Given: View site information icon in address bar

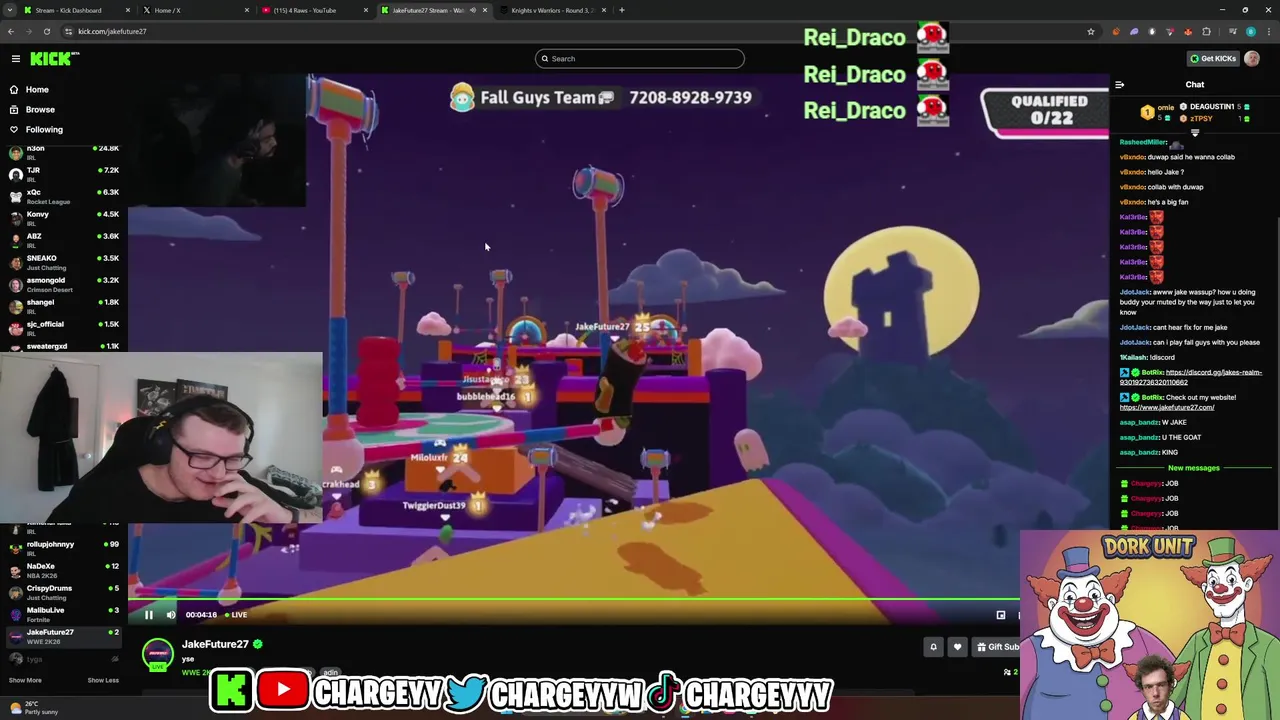Looking at the screenshot, I should (x=69, y=31).
